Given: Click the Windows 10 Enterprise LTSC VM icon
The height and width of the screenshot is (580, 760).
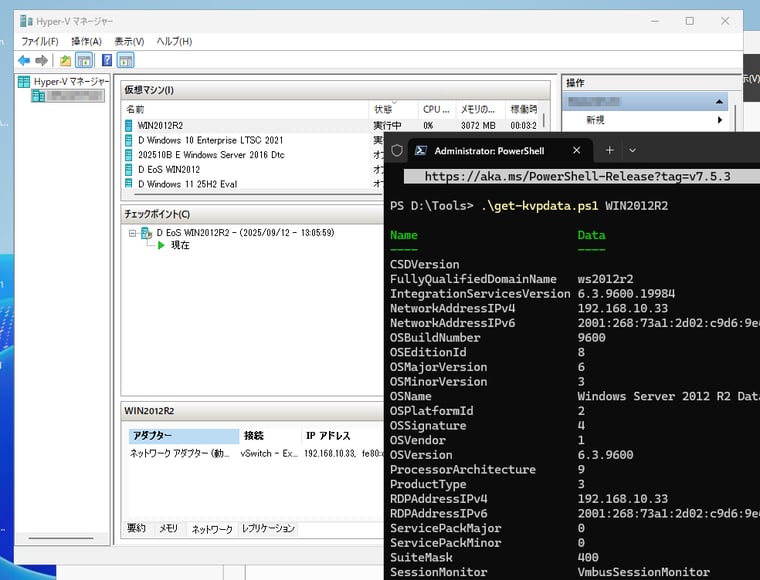Looking at the screenshot, I should 128,141.
